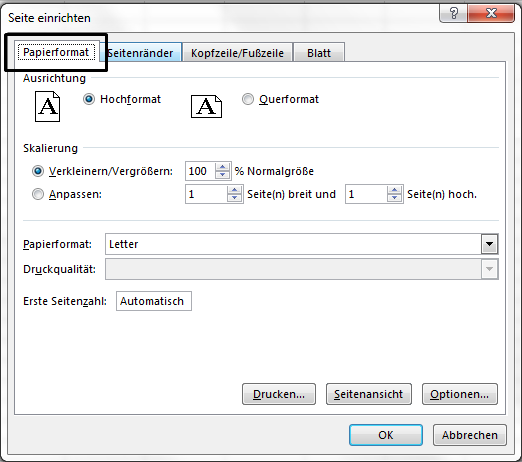Click the Drucken... button
522x462 pixels.
click(279, 394)
